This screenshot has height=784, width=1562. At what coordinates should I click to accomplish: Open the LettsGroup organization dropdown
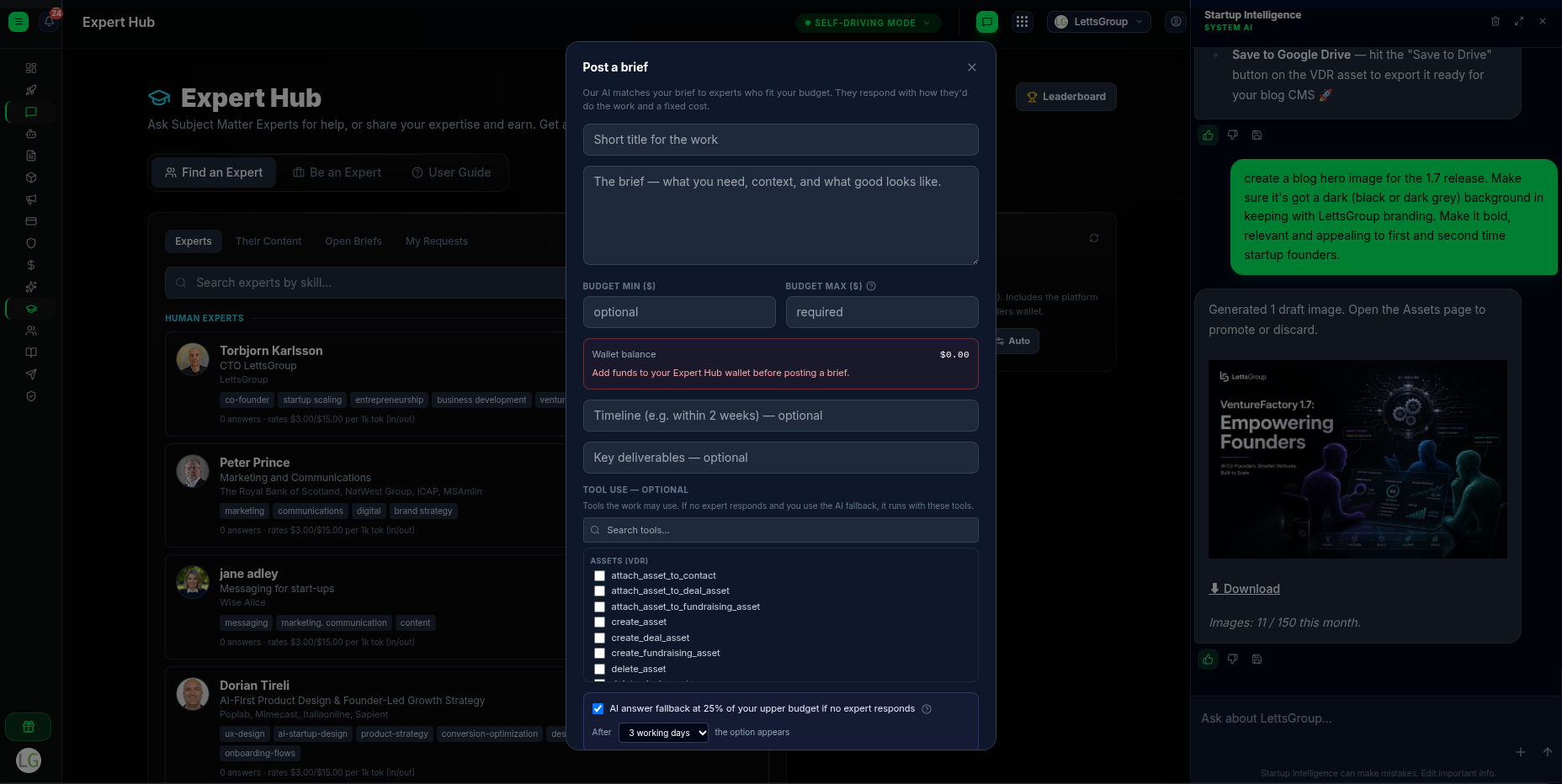coord(1098,22)
